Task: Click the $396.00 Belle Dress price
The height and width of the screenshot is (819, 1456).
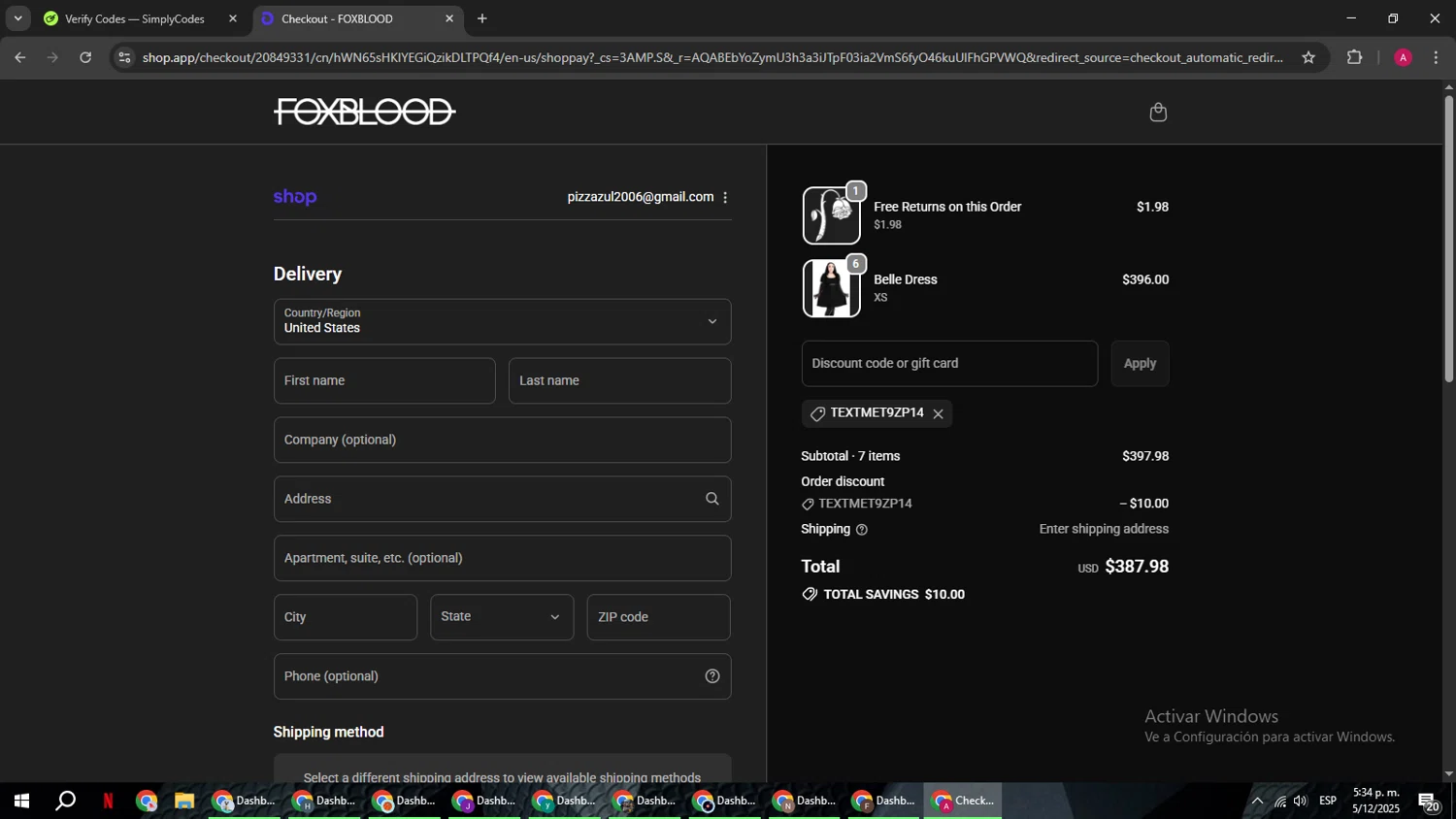Action: [x=1145, y=279]
